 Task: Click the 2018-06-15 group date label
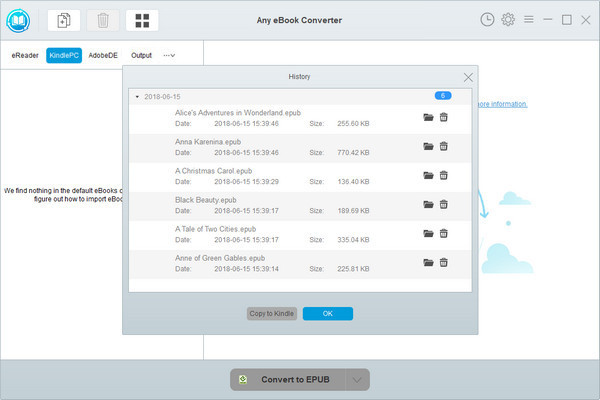tap(162, 97)
